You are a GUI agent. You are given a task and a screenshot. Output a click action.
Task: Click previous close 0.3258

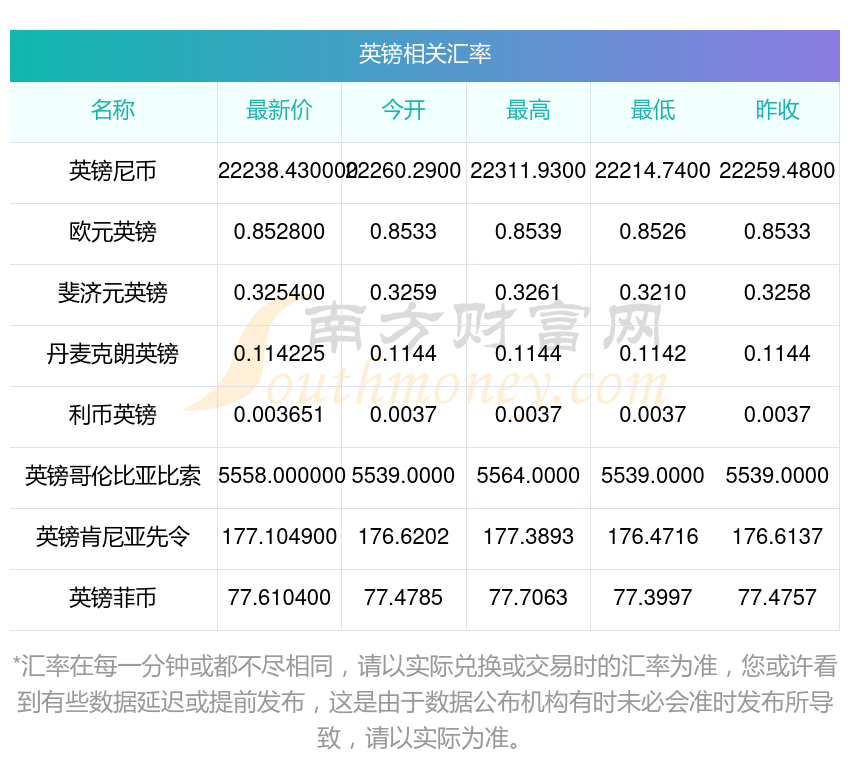(x=777, y=293)
